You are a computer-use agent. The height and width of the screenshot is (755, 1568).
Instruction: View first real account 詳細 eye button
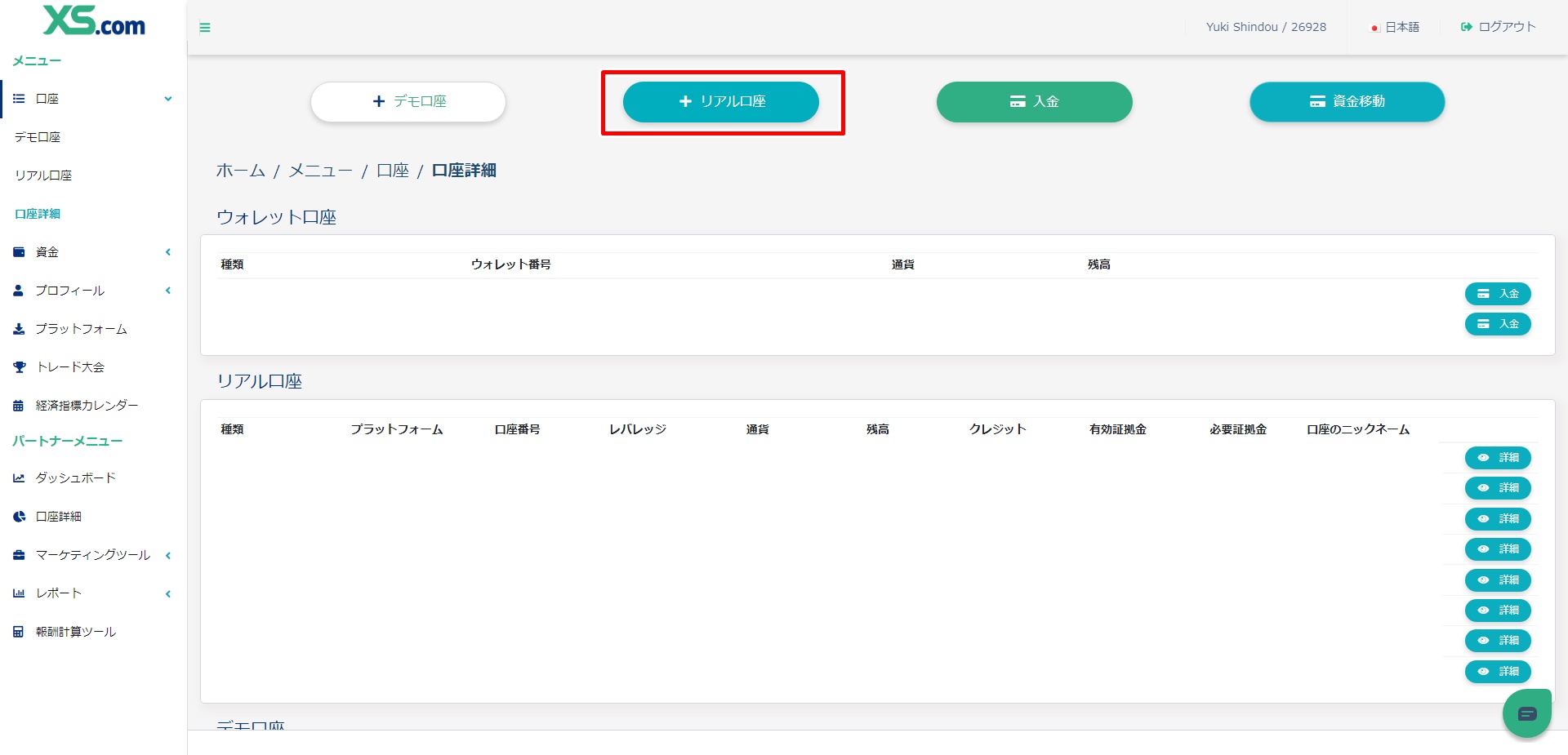pos(1497,458)
